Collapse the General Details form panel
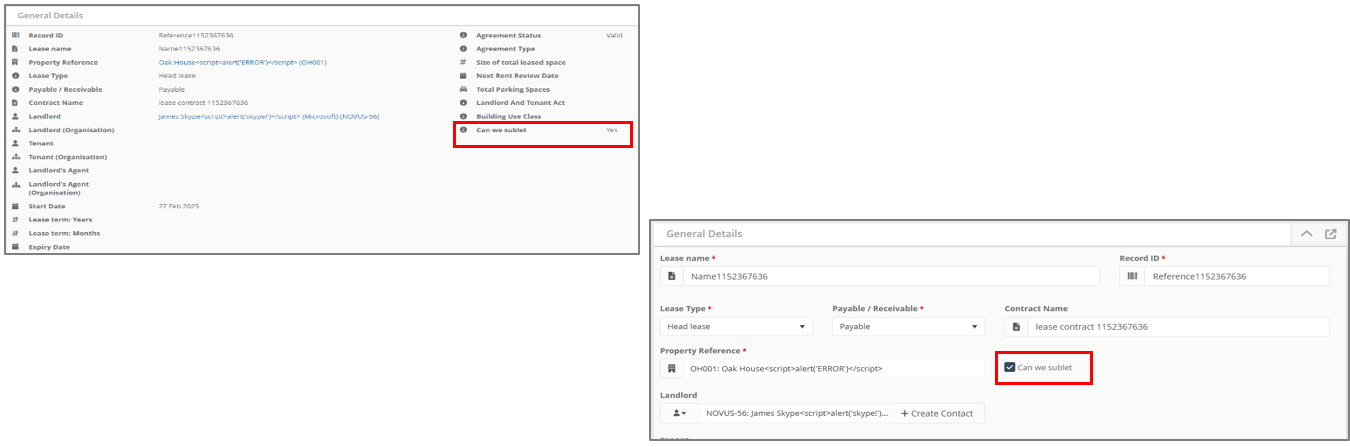The height and width of the screenshot is (447, 1350). 1306,233
